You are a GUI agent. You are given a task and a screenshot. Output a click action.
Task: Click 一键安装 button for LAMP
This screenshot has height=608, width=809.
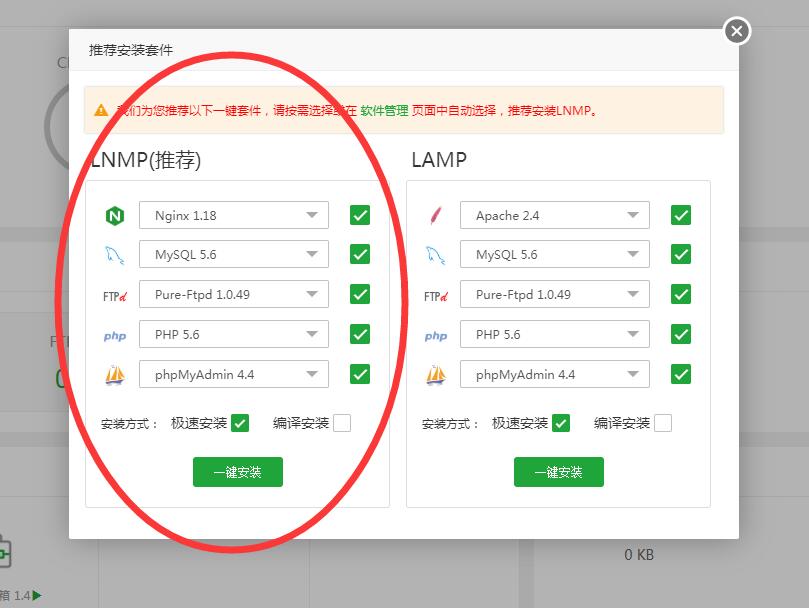[559, 472]
